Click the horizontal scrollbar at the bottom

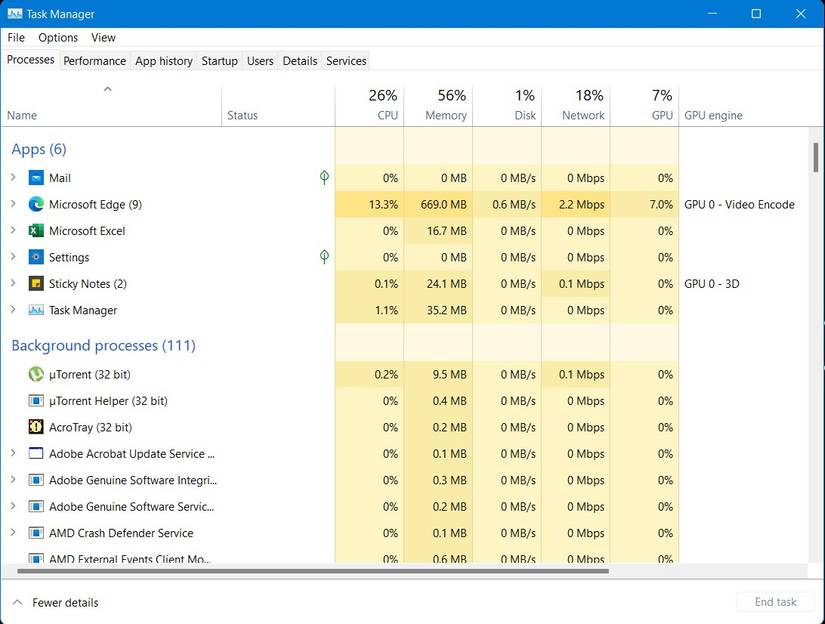(312, 571)
